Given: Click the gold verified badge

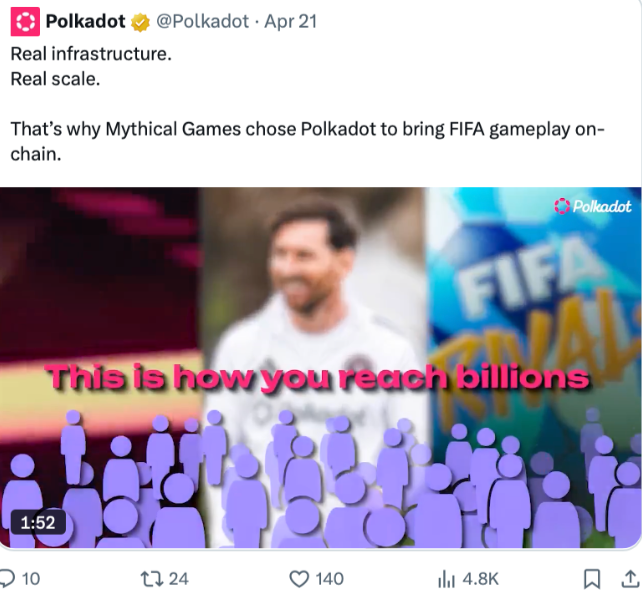Looking at the screenshot, I should 140,22.
